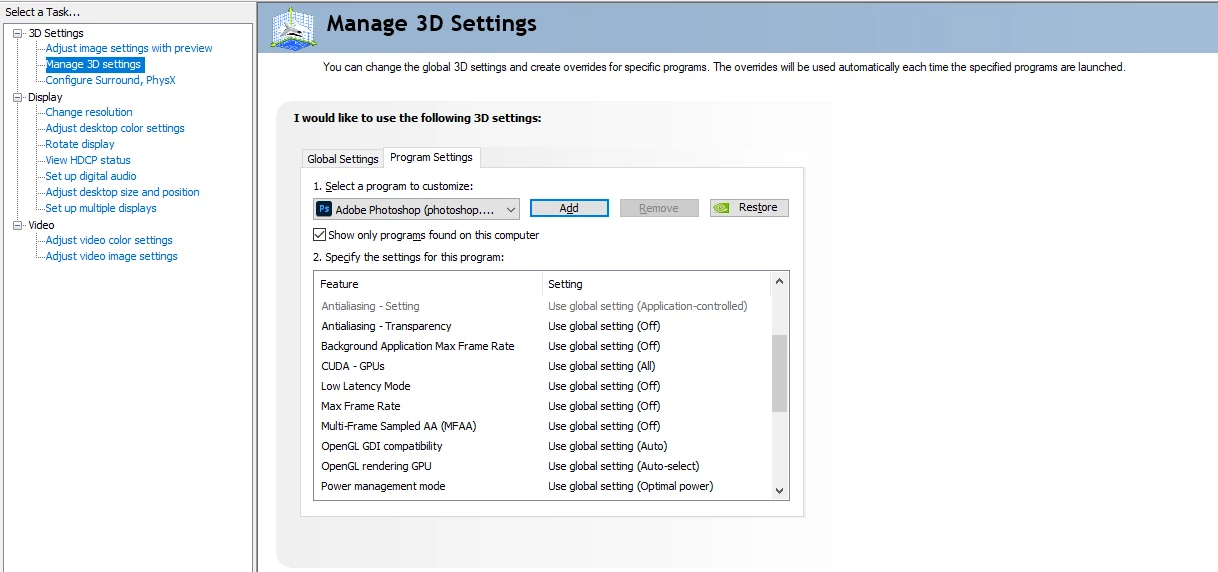Select the Low Latency Mode feature

365,386
